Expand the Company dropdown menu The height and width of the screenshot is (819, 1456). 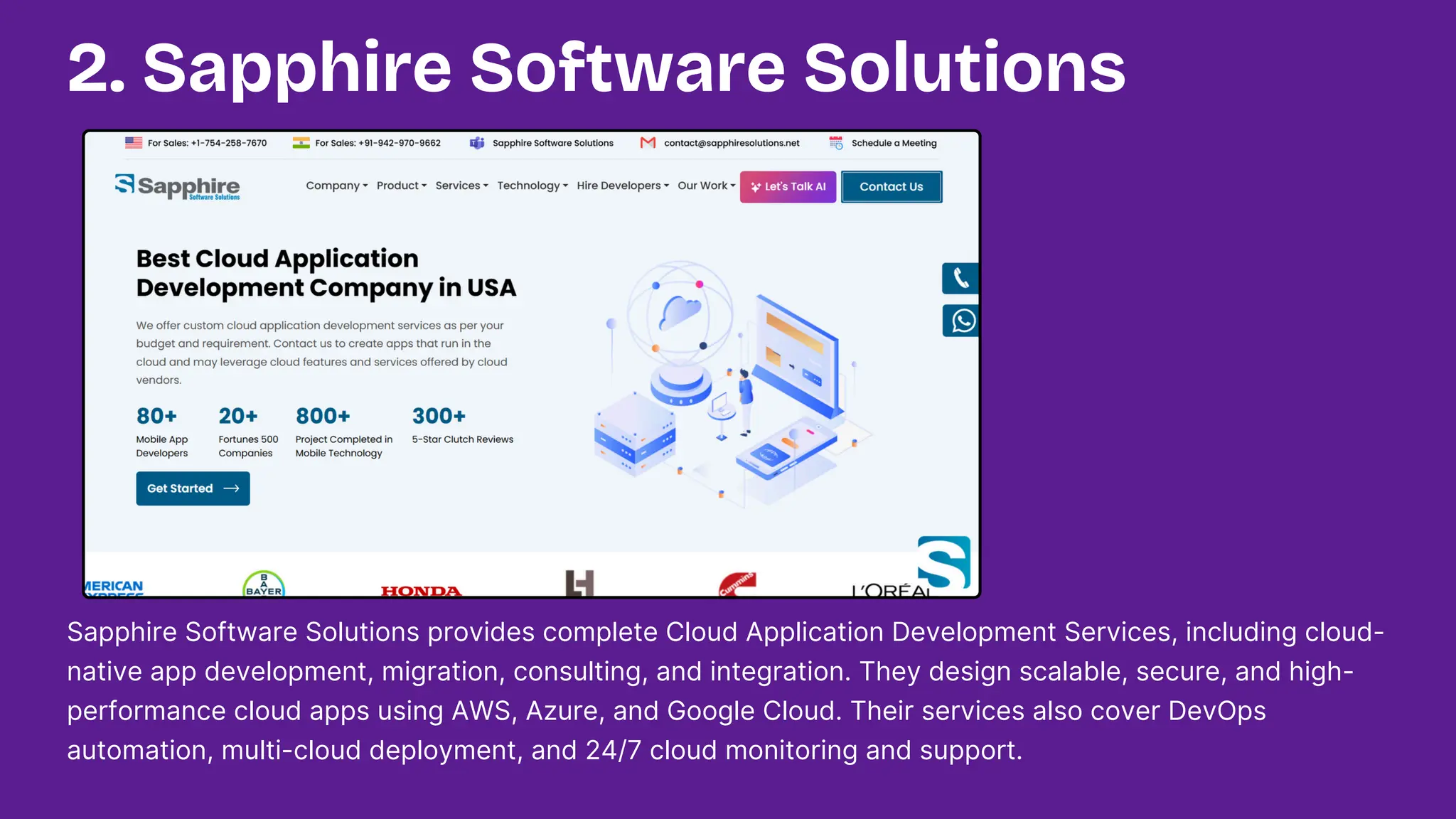pyautogui.click(x=337, y=186)
